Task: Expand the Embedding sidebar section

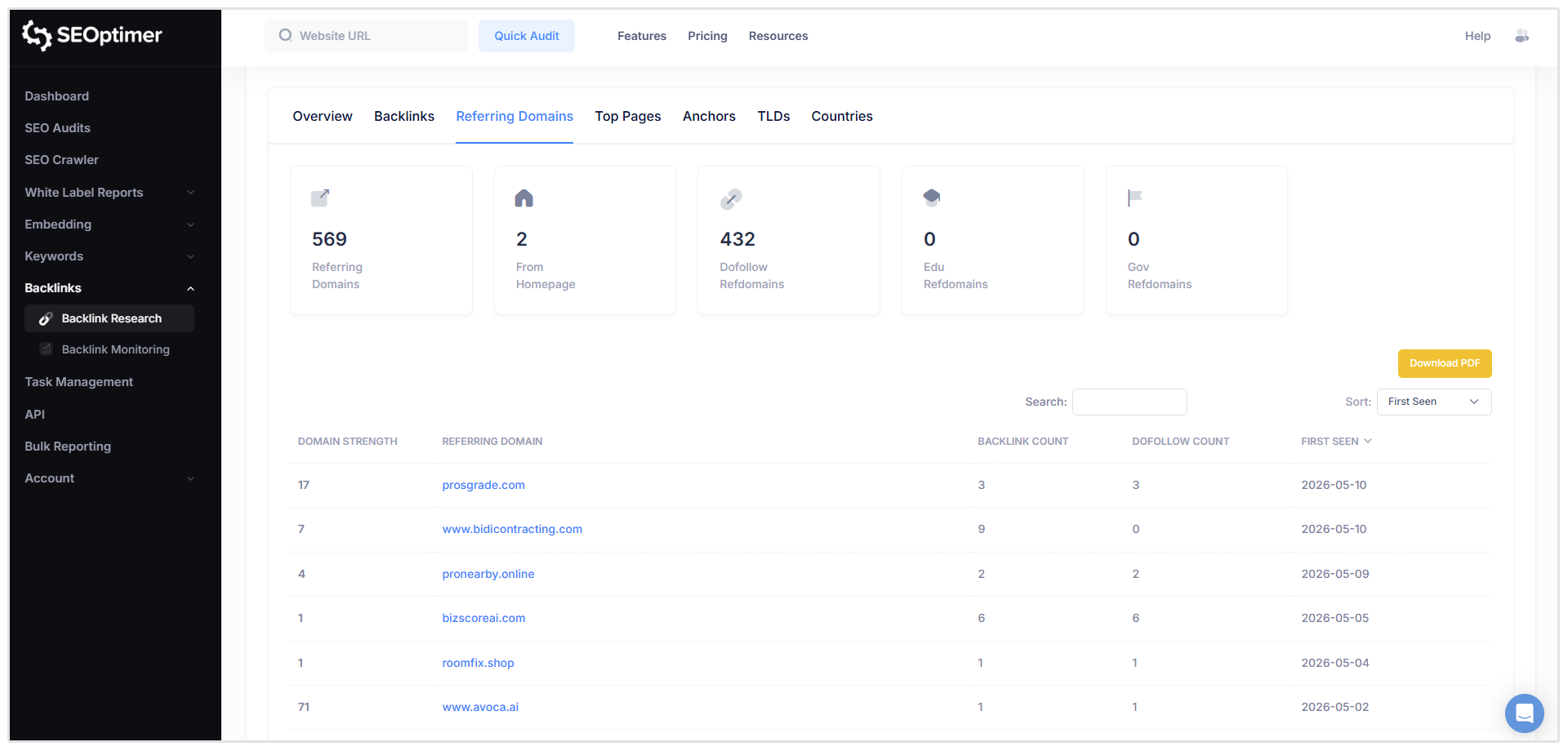Action: (109, 224)
